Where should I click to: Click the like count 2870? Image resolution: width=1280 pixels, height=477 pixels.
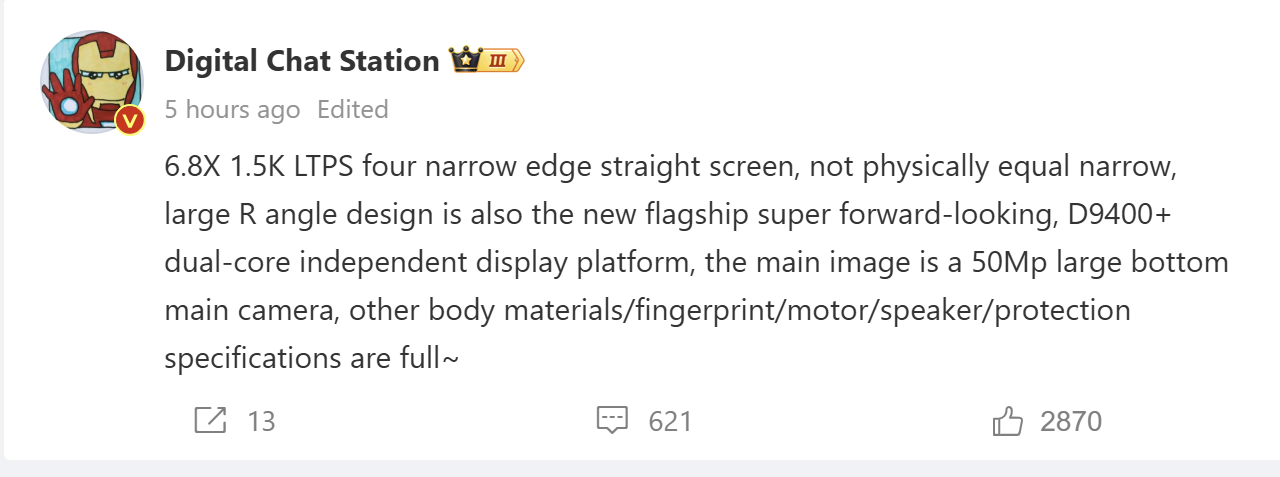(x=1070, y=421)
